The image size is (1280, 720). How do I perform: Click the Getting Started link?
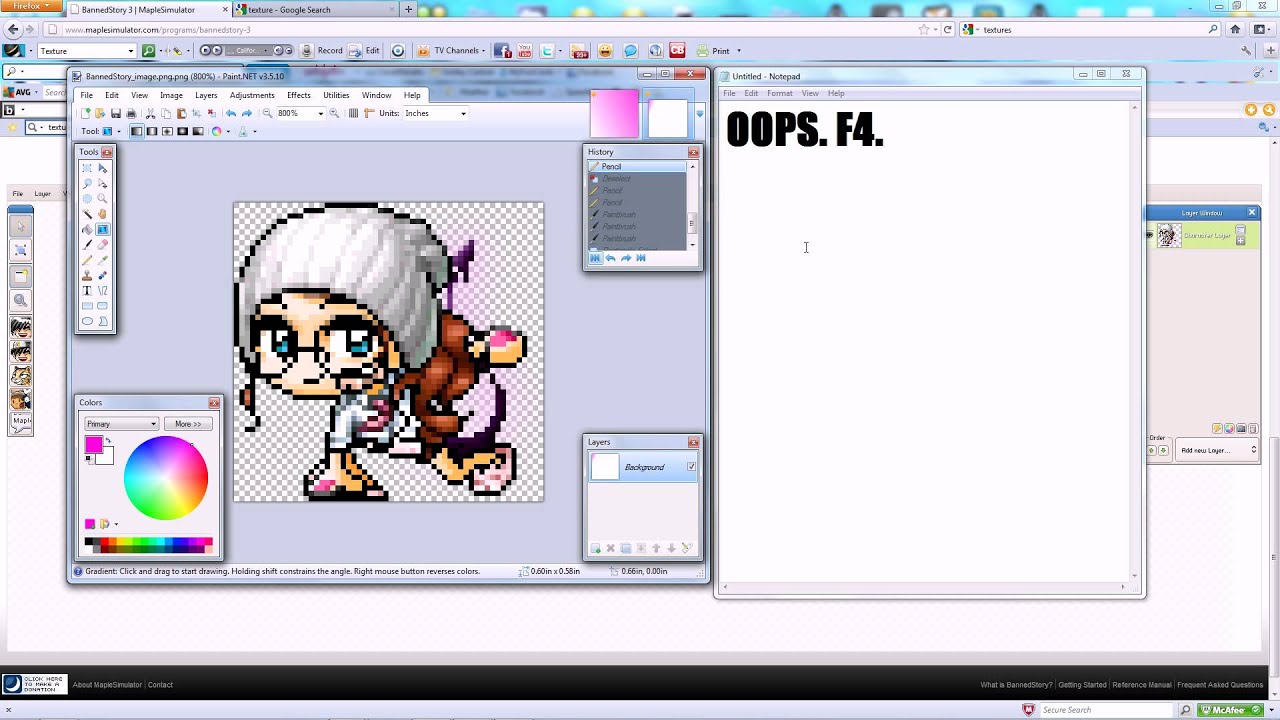[x=1082, y=685]
